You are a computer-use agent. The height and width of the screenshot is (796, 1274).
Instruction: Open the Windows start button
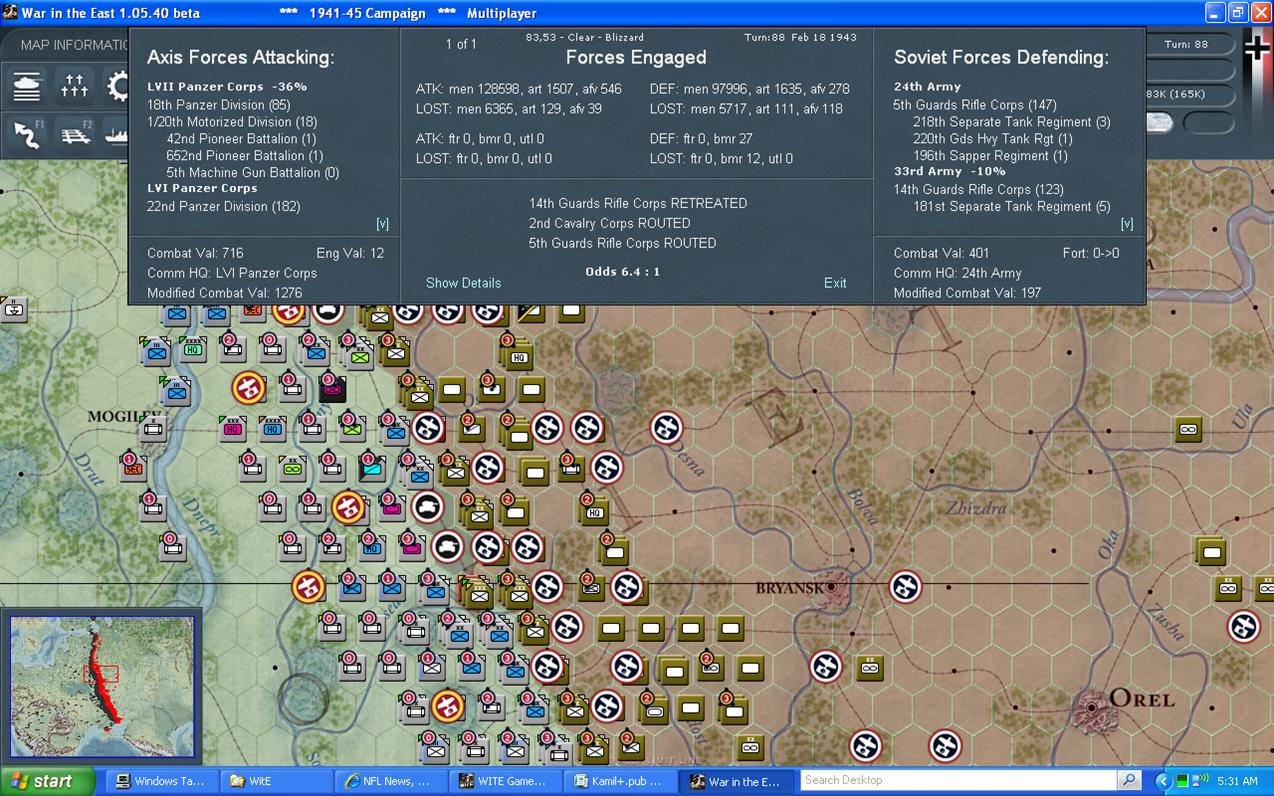point(48,781)
